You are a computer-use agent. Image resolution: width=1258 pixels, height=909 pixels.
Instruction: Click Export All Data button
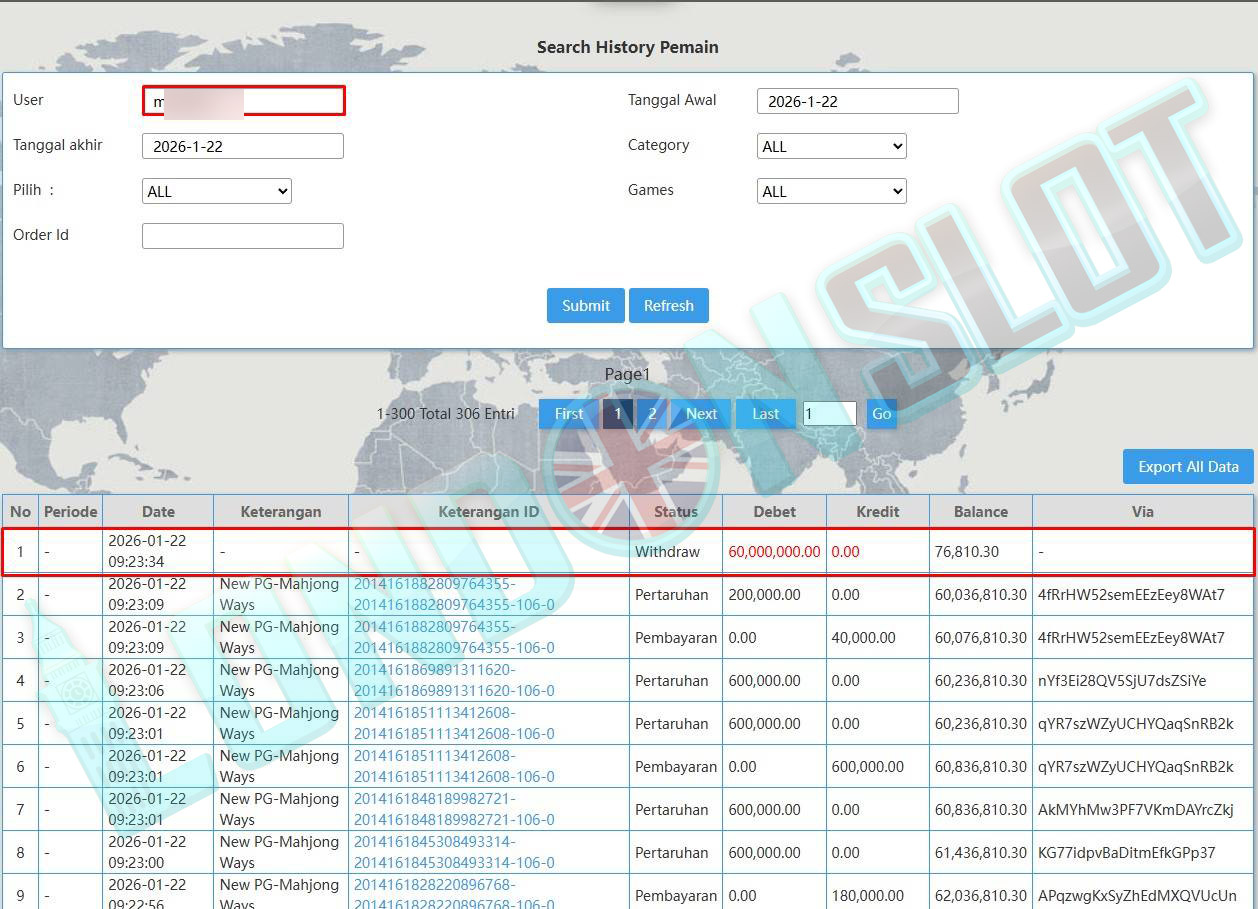coord(1187,467)
